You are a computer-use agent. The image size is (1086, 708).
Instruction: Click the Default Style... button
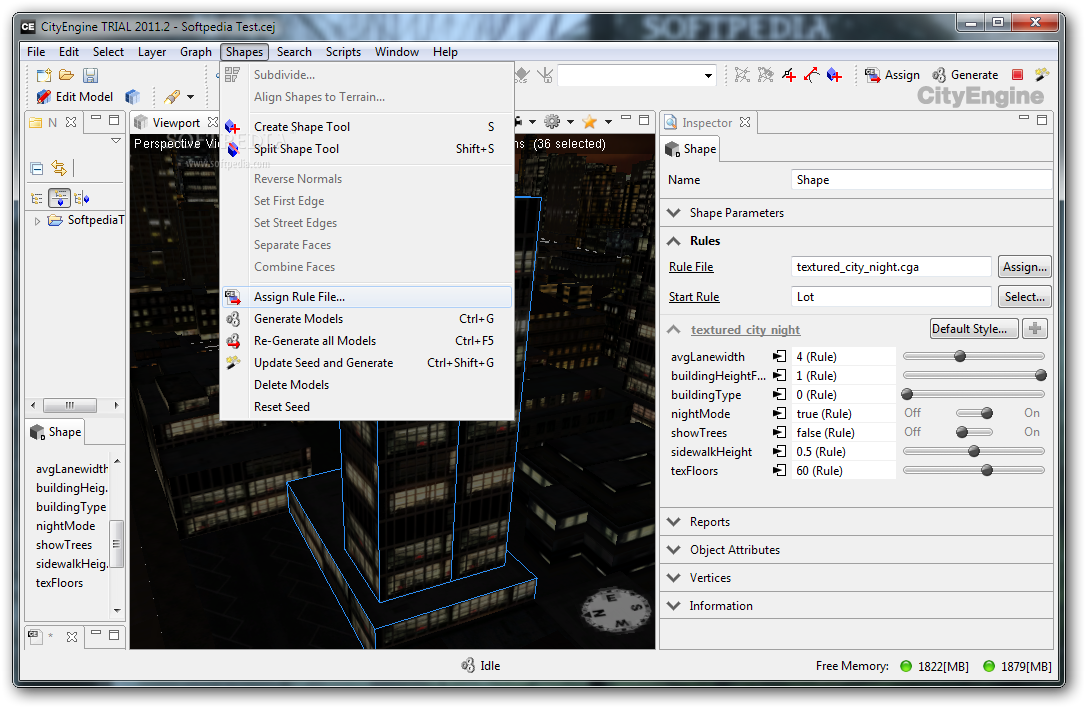(x=974, y=328)
